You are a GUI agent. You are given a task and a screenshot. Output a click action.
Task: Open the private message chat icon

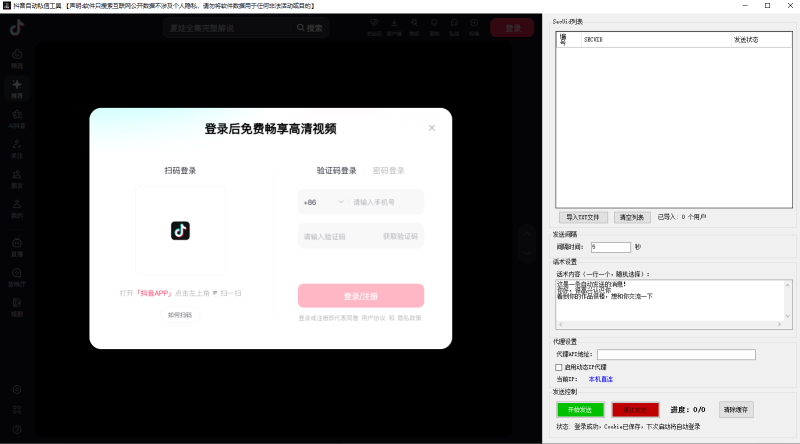click(x=454, y=27)
